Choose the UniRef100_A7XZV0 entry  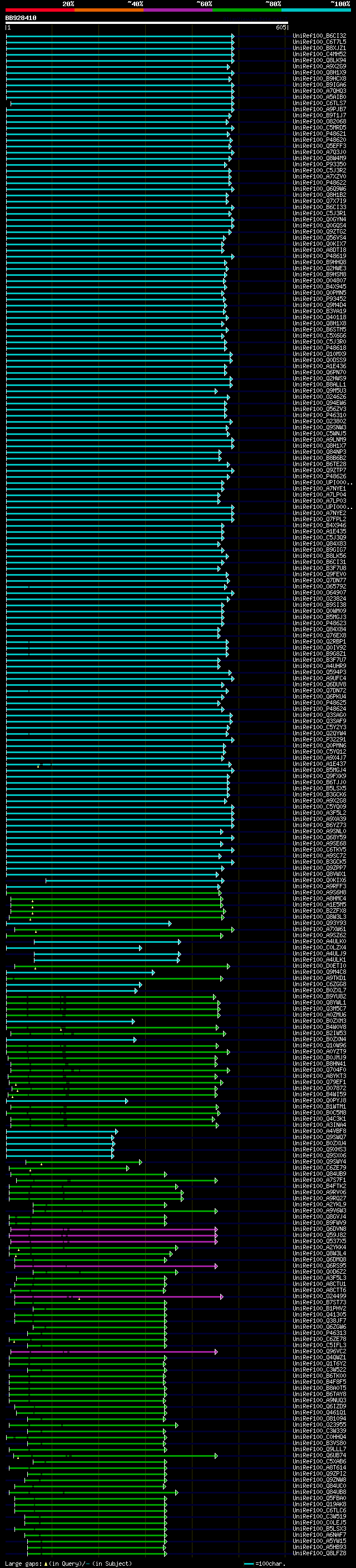tap(319, 176)
